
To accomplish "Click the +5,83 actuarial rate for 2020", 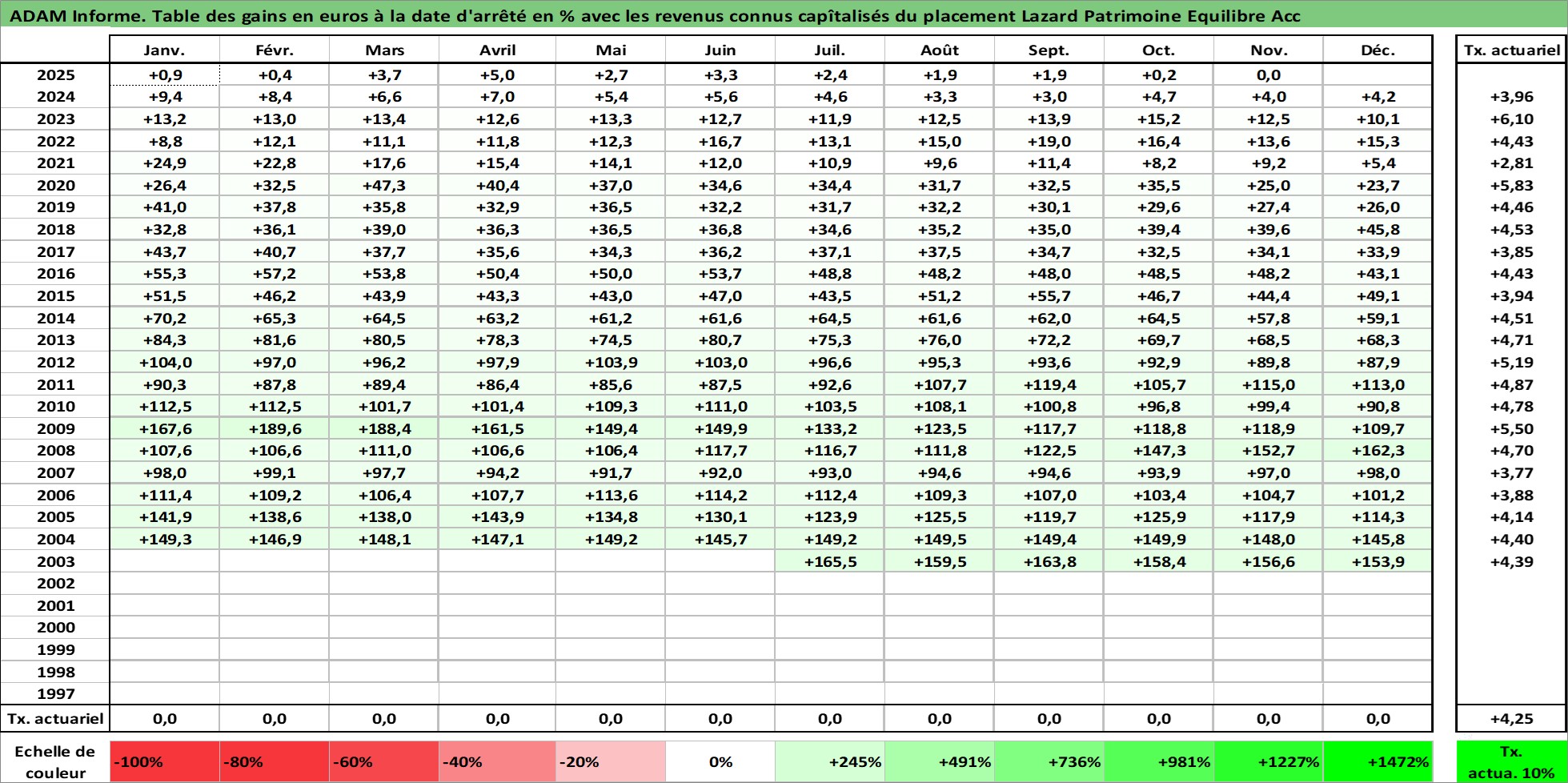I will pos(1511,185).
